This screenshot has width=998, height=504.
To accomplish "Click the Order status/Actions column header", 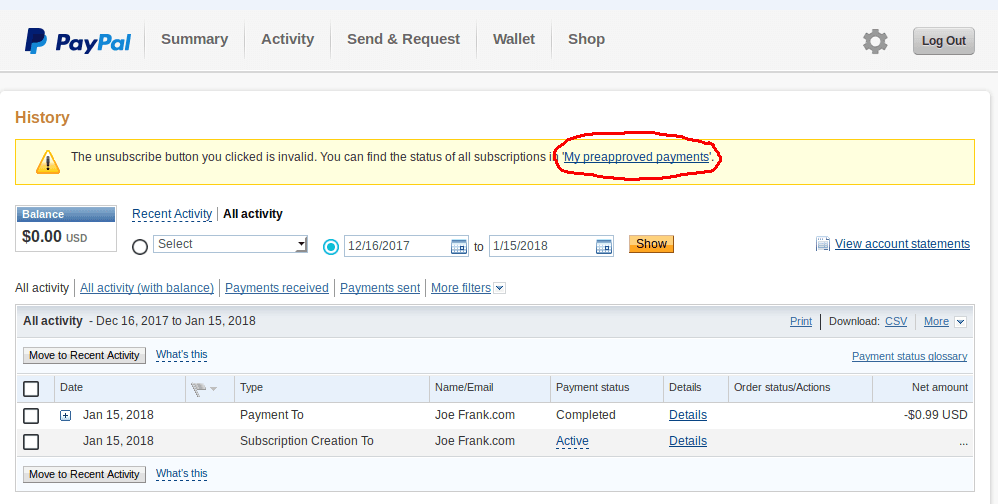I will tap(782, 388).
